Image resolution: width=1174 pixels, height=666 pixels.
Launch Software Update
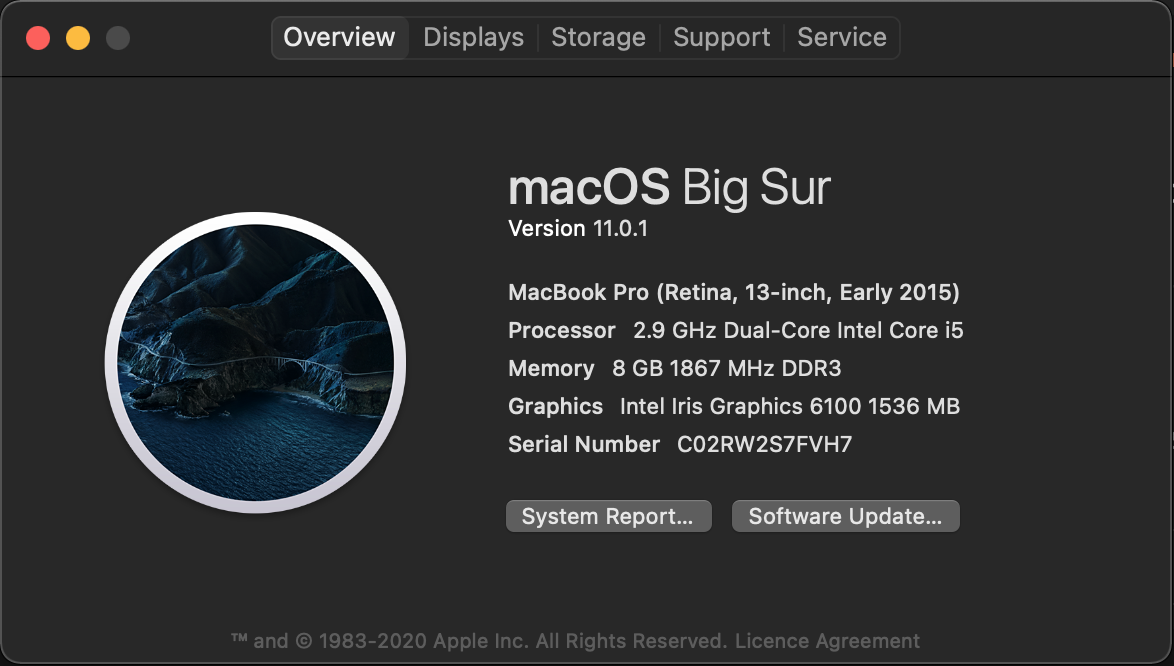coord(845,516)
